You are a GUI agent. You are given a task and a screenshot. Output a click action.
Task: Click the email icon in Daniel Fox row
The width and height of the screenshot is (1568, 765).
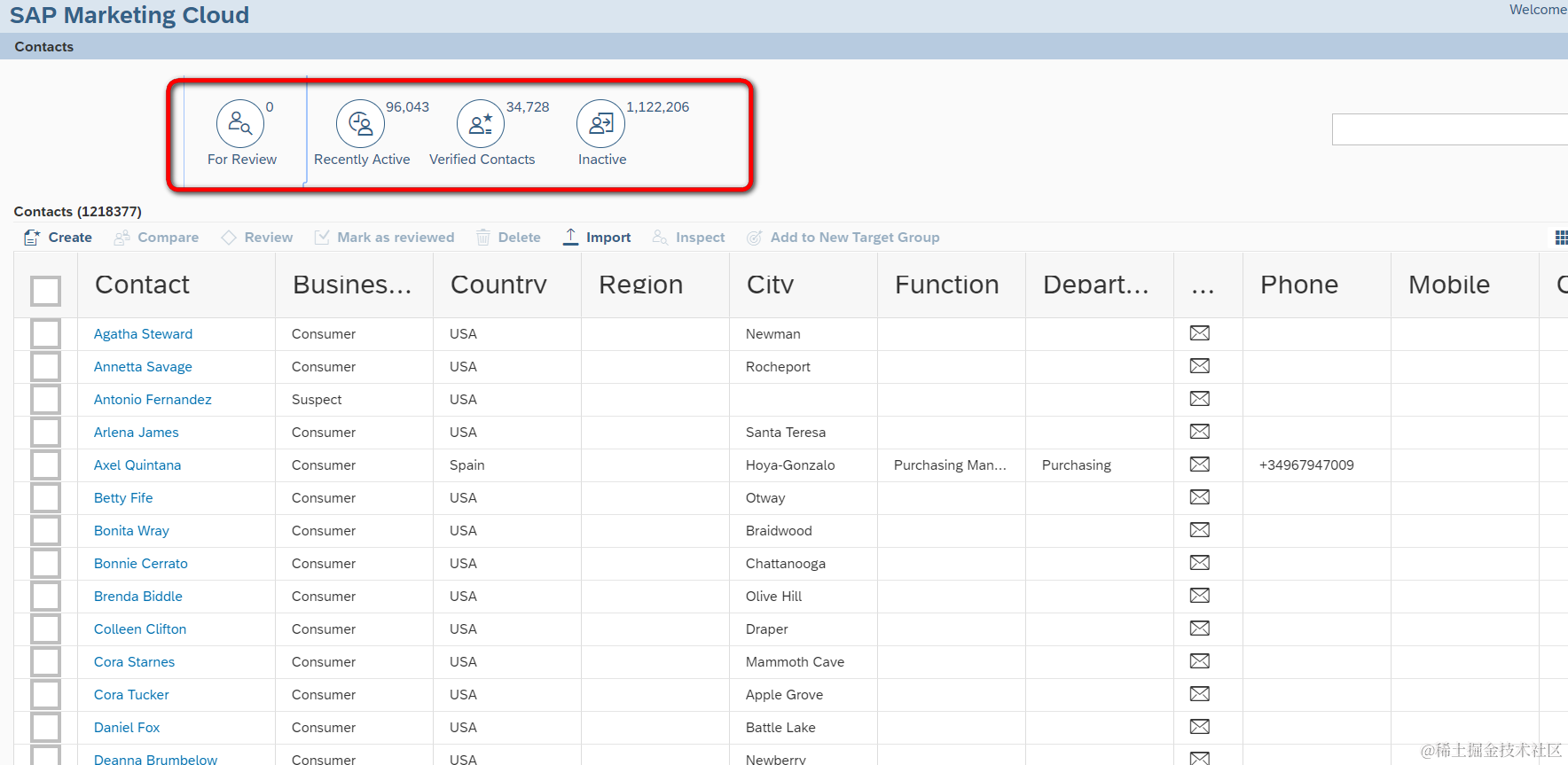(1200, 727)
